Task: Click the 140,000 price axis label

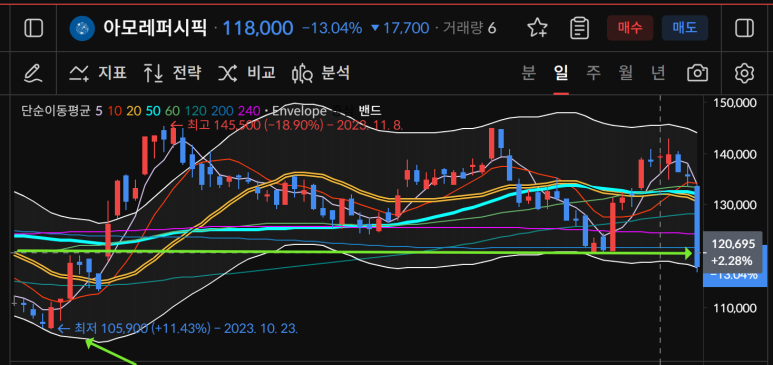Action: pyautogui.click(x=734, y=154)
